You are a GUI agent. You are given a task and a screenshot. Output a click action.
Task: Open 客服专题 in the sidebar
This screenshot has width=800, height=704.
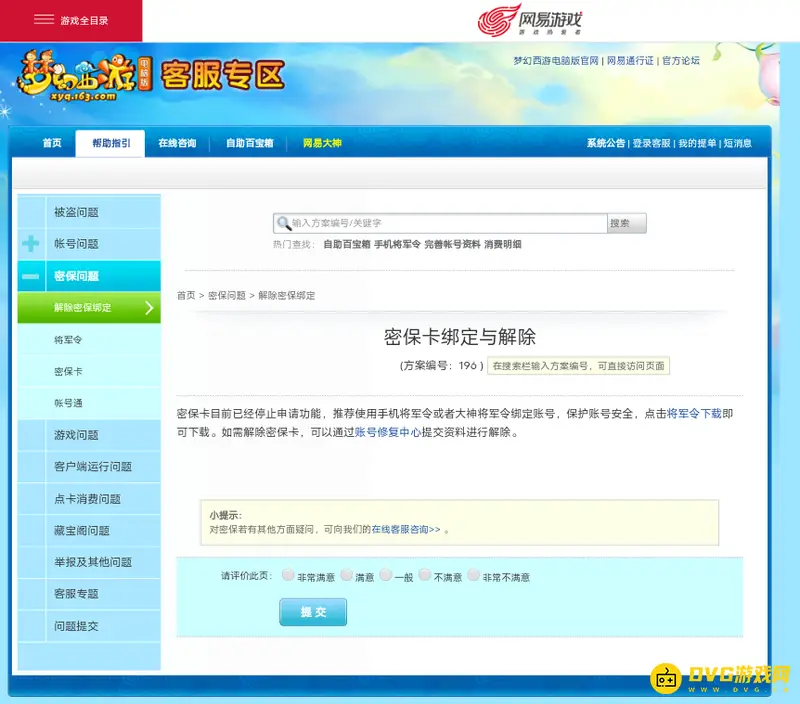click(x=89, y=594)
